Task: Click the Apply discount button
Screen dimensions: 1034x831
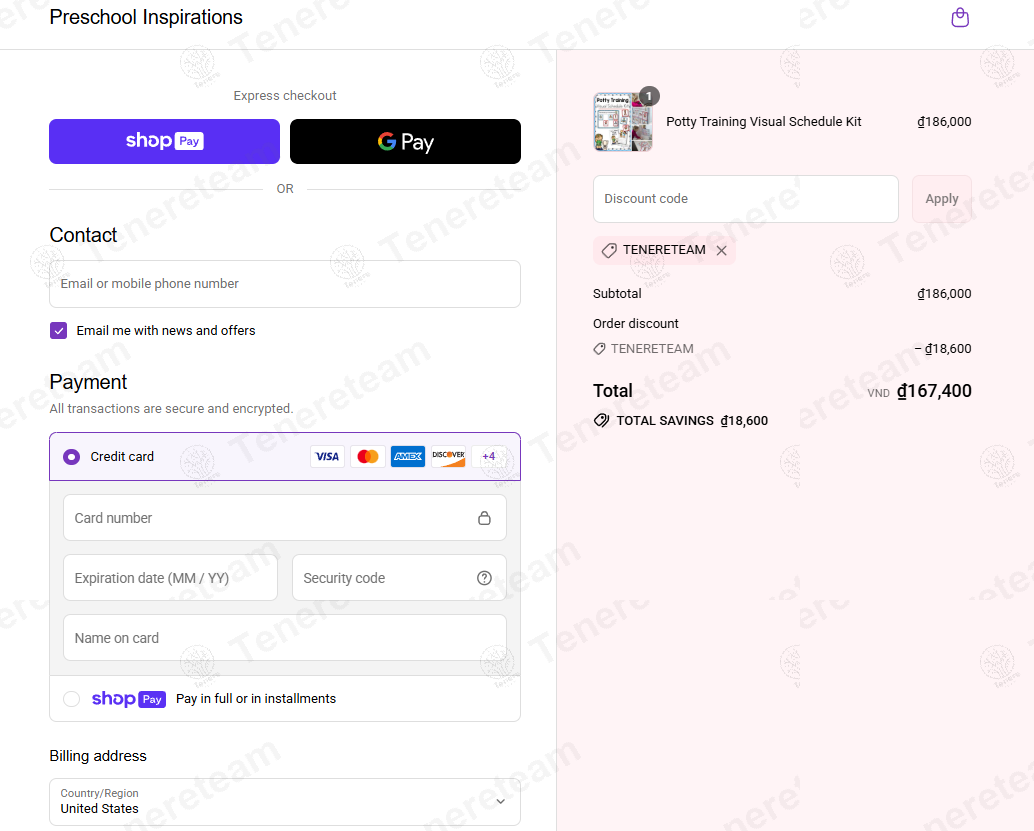Action: click(x=941, y=199)
